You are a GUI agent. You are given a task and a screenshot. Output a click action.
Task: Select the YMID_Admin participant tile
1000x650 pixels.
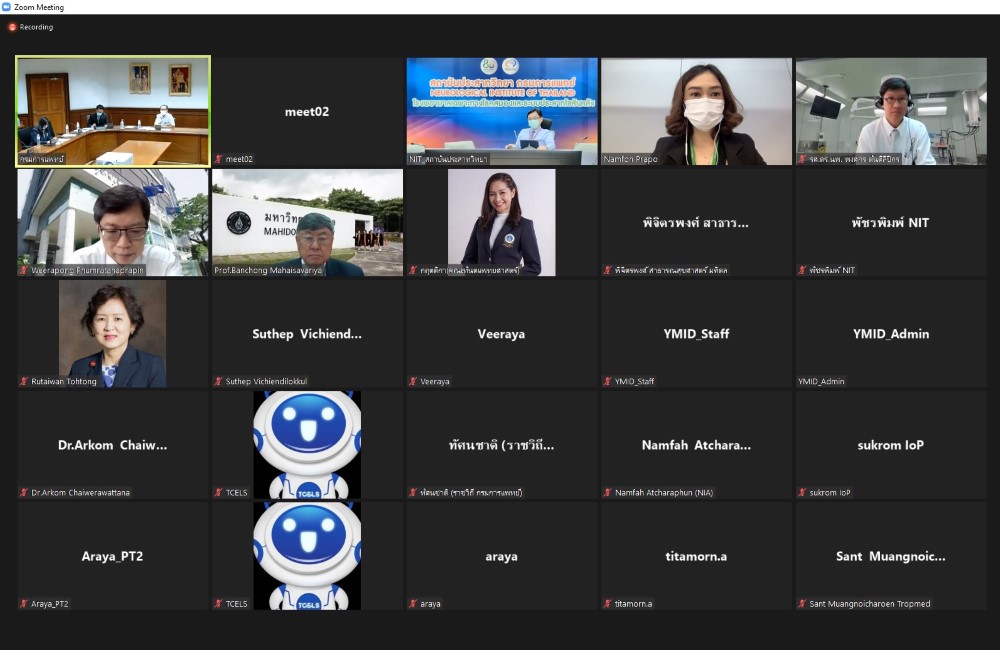tap(891, 333)
